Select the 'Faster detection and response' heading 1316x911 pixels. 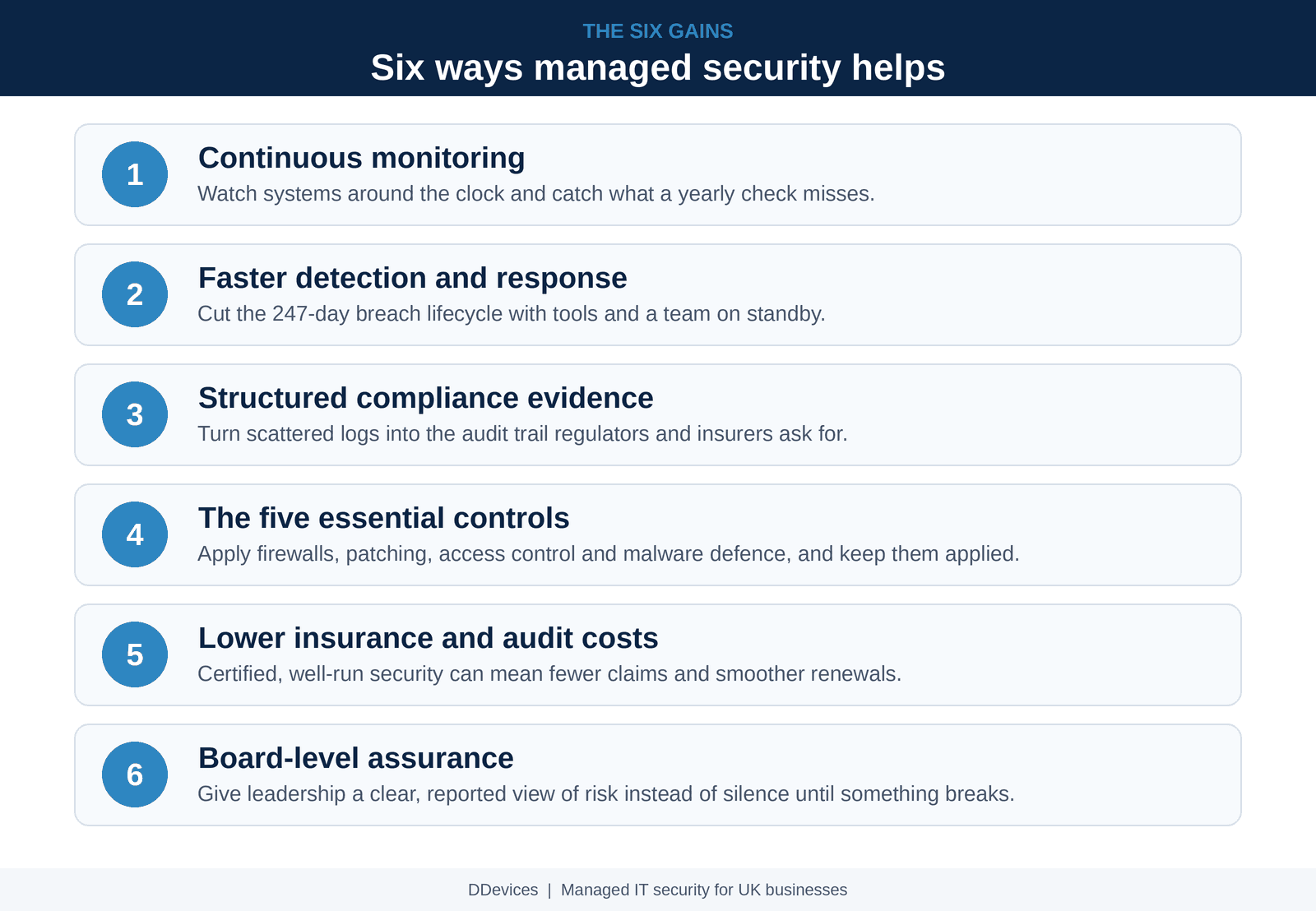coord(412,278)
